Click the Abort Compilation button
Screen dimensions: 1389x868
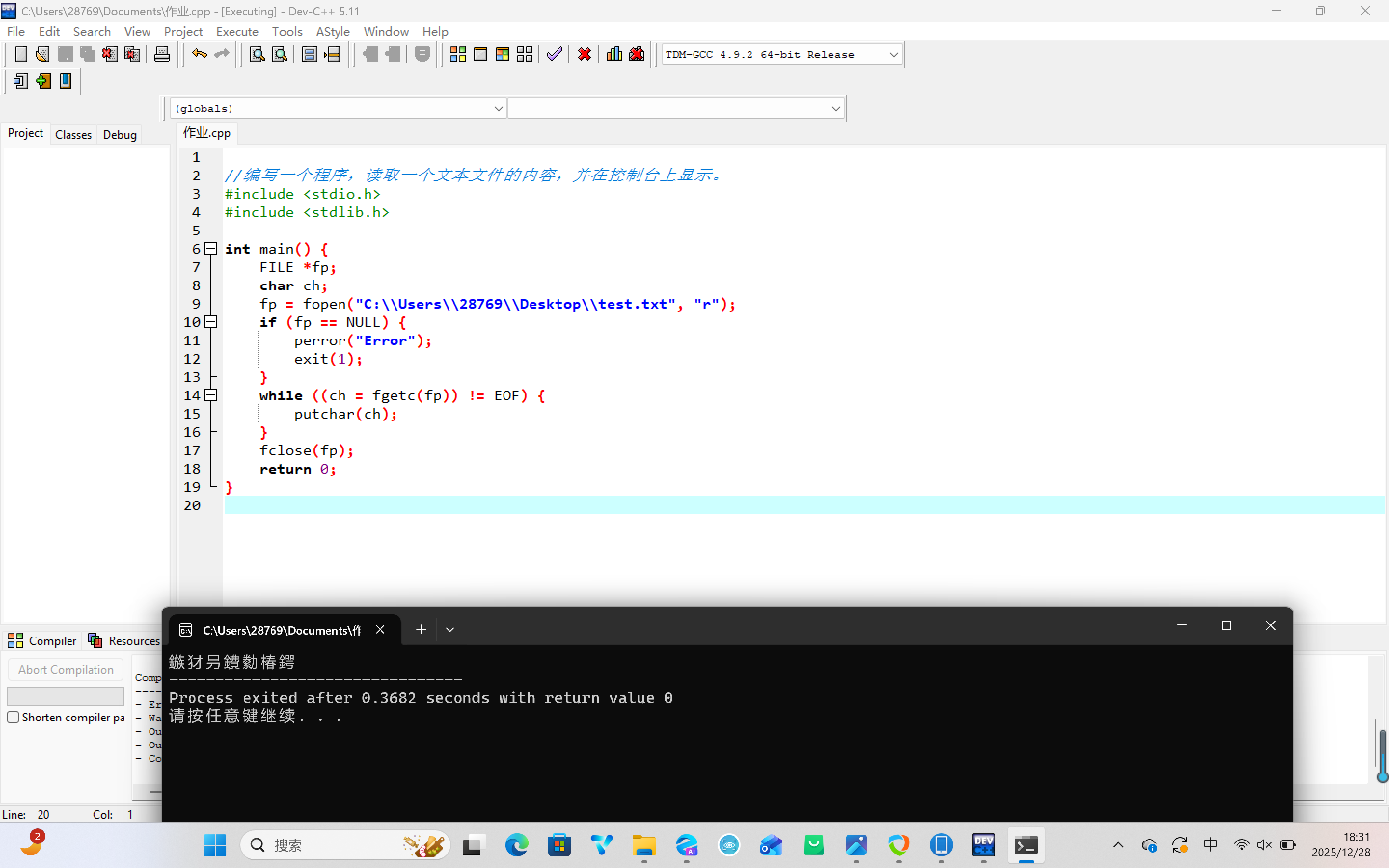pyautogui.click(x=66, y=670)
